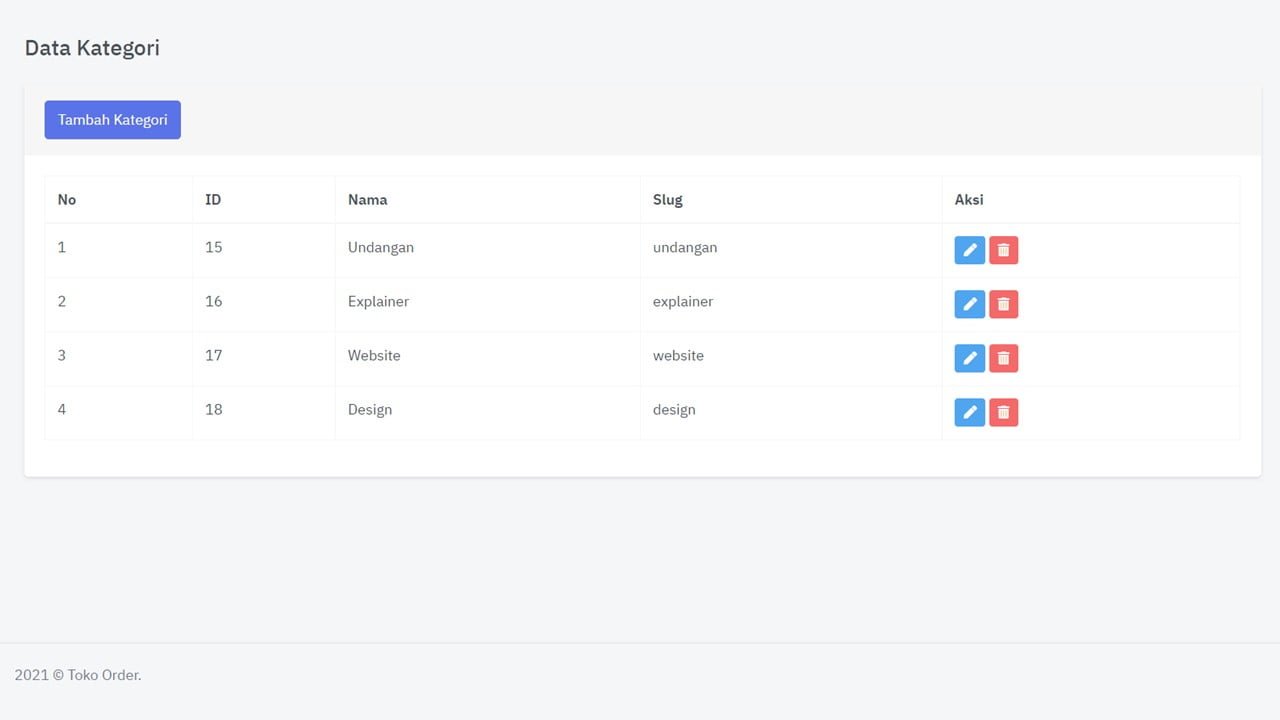Click the ID column header
Screen dimensions: 1280x720
pos(213,200)
